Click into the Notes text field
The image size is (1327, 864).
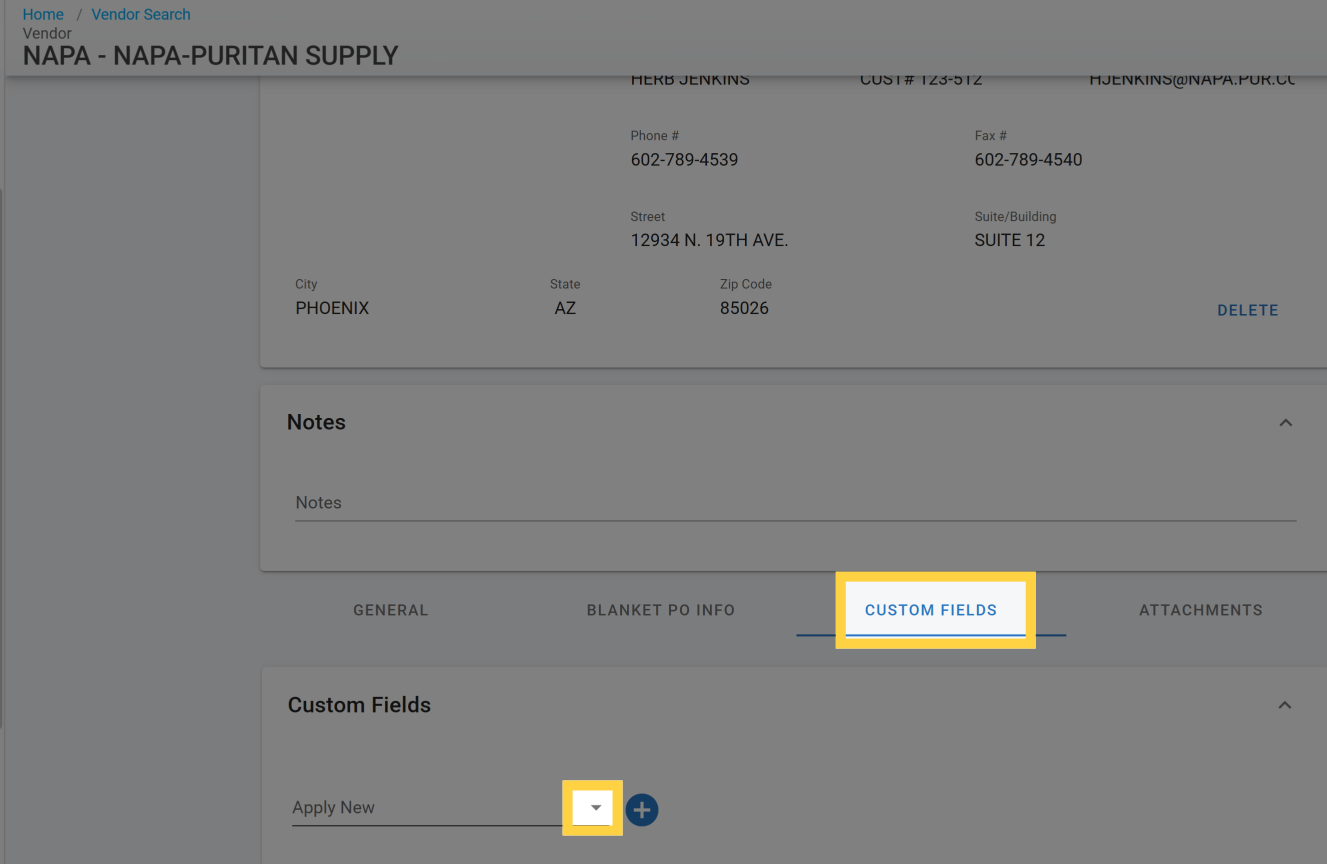click(x=795, y=503)
